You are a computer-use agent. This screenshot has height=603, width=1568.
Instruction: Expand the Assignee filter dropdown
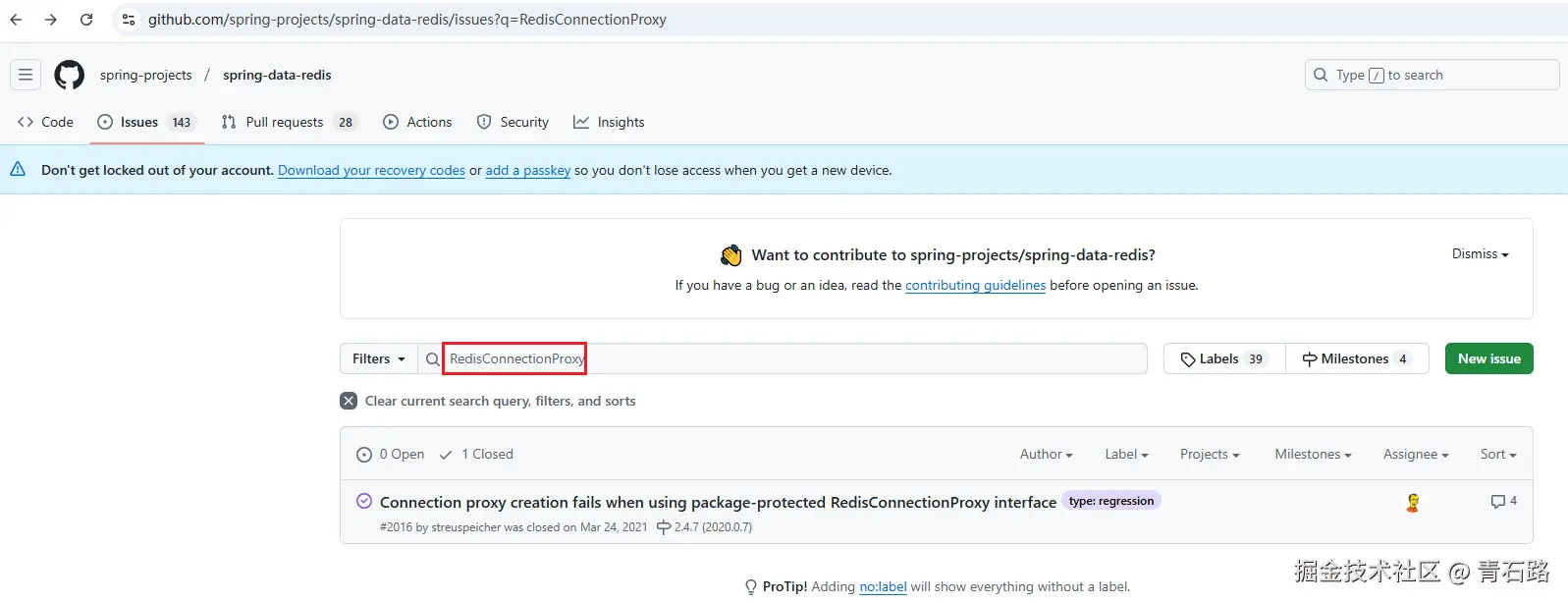1416,454
